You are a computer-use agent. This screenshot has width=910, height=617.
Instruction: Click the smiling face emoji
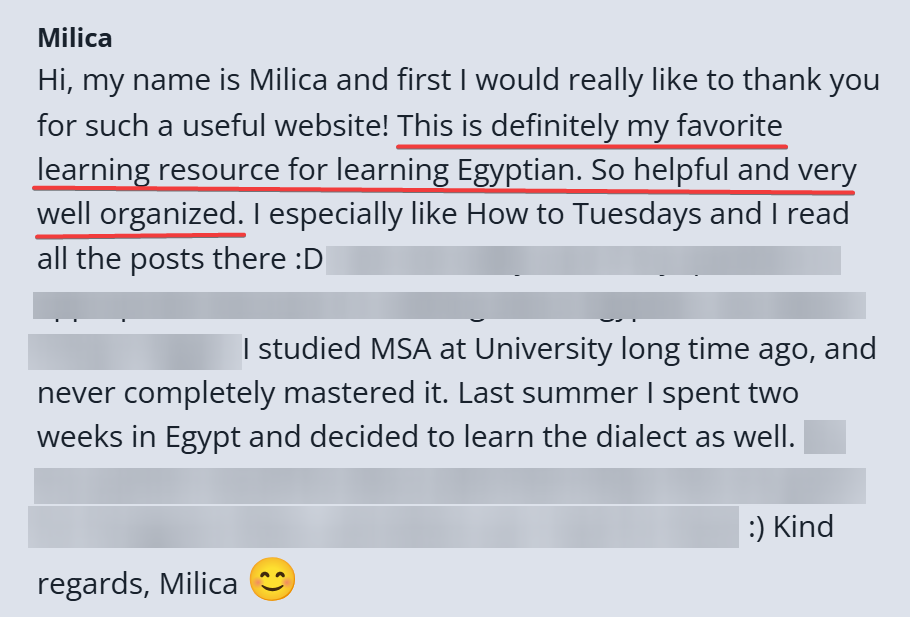pyautogui.click(x=272, y=580)
